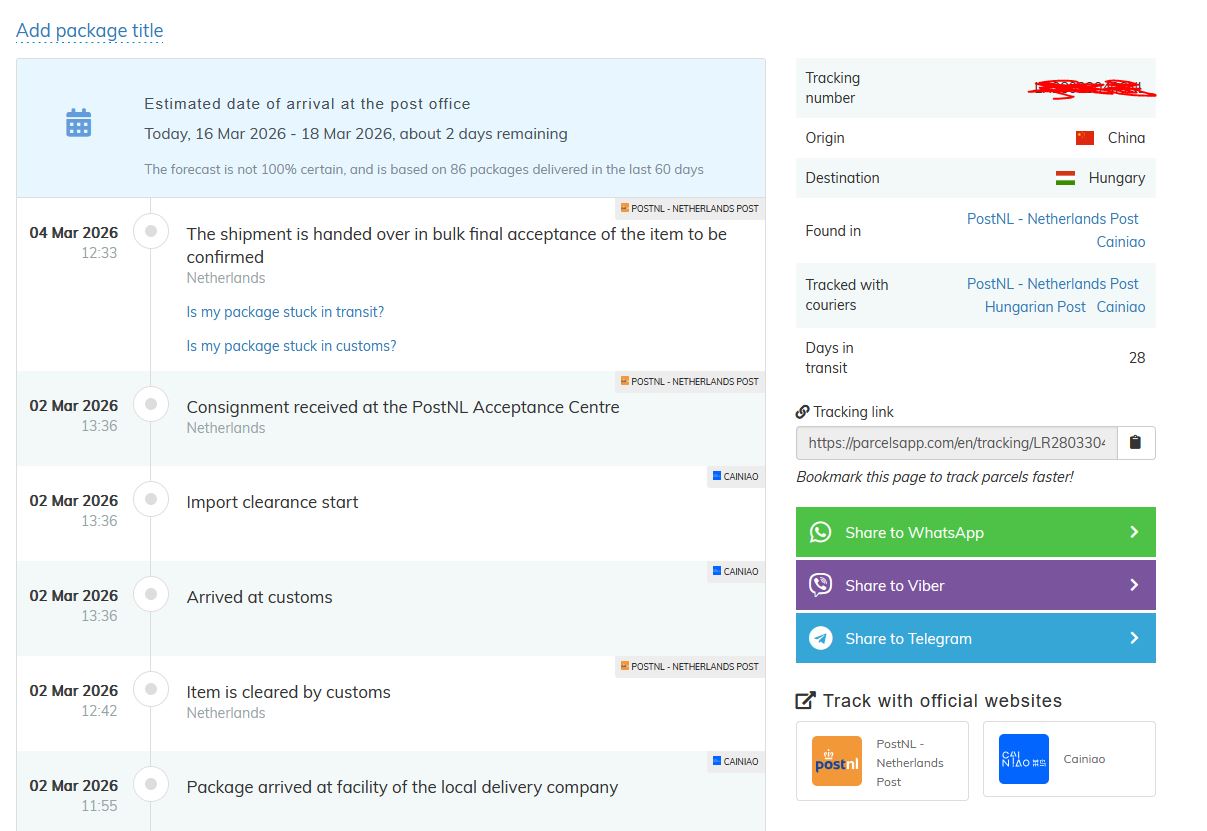Click the Import clearance start timeline marker
The image size is (1207, 831).
[x=151, y=500]
